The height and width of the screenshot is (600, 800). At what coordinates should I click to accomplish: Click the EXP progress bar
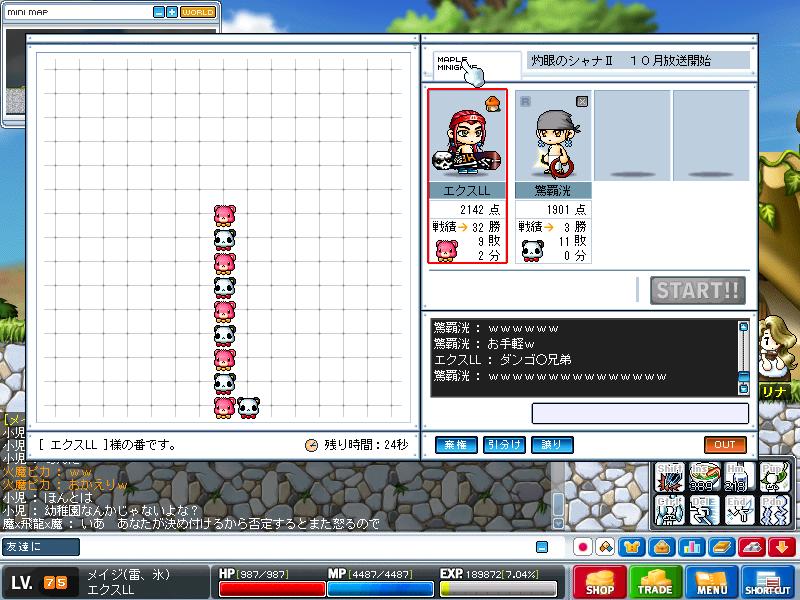(498, 589)
